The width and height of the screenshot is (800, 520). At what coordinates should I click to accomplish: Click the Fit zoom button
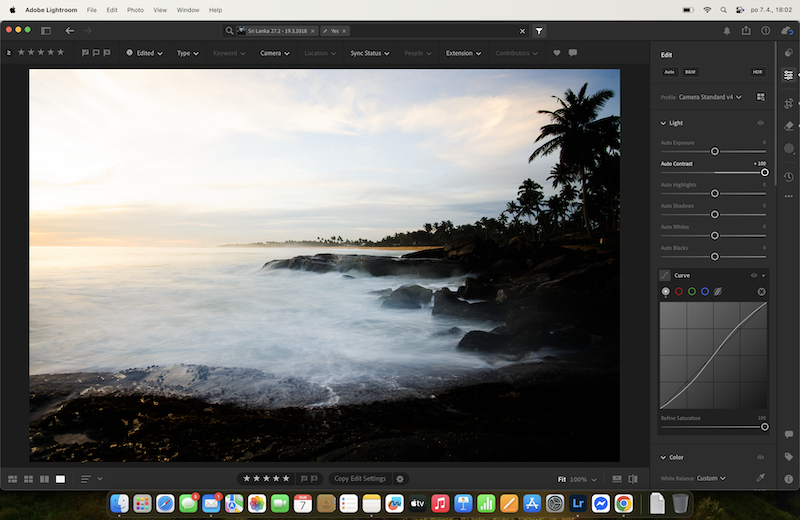tap(562, 479)
